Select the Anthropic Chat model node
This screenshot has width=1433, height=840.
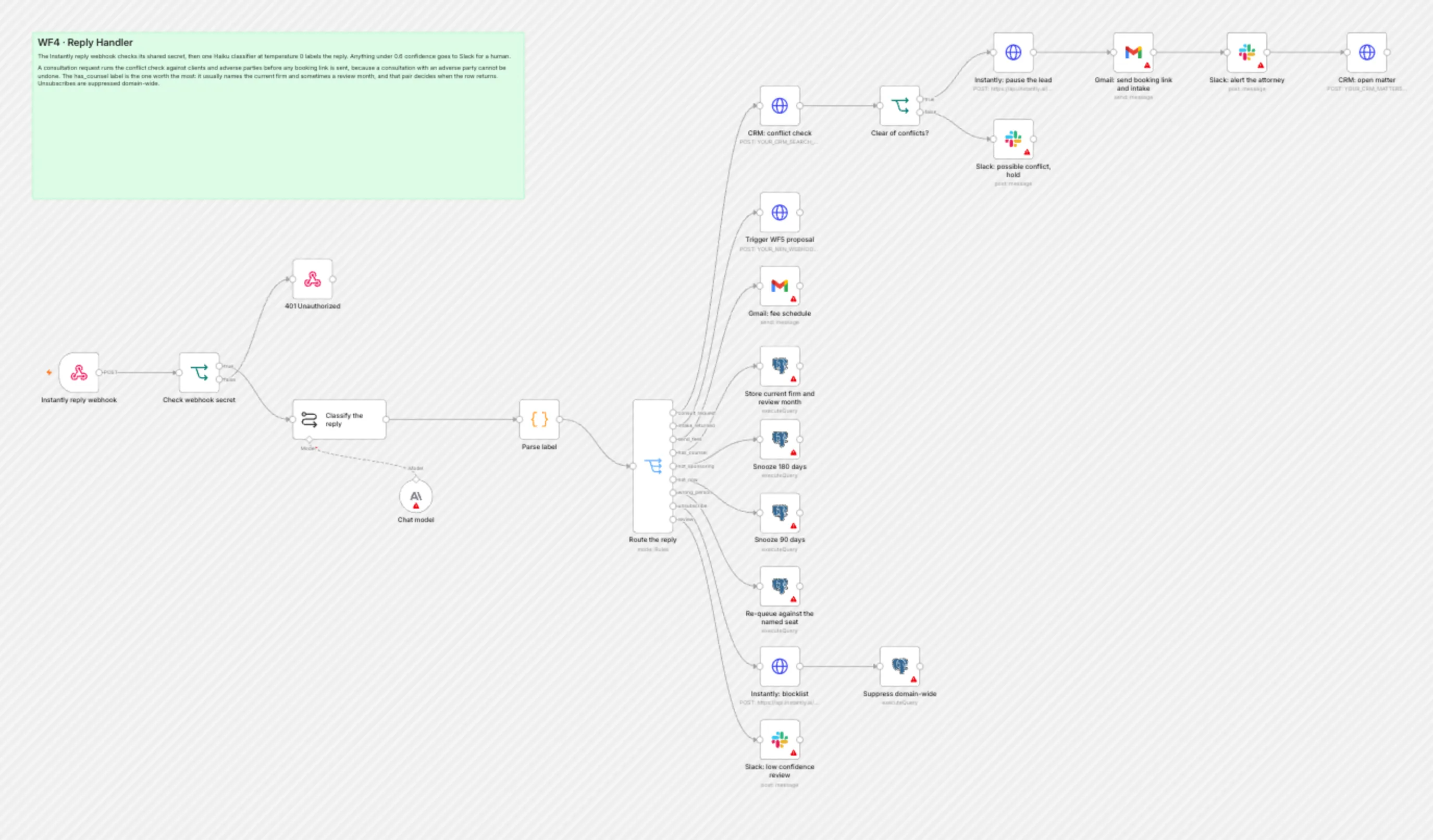(x=416, y=497)
